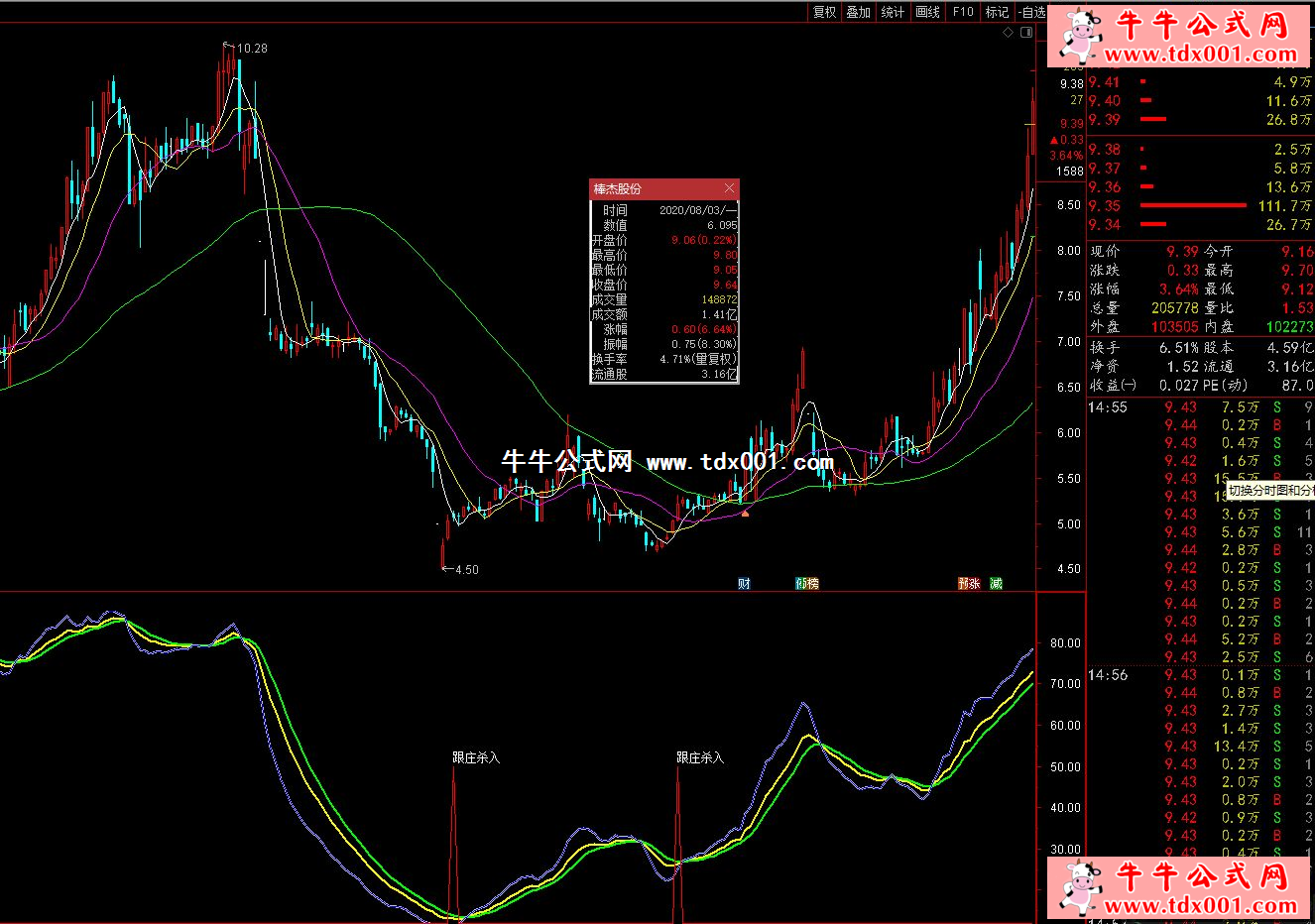Click the 今开 open price label

1219,252
